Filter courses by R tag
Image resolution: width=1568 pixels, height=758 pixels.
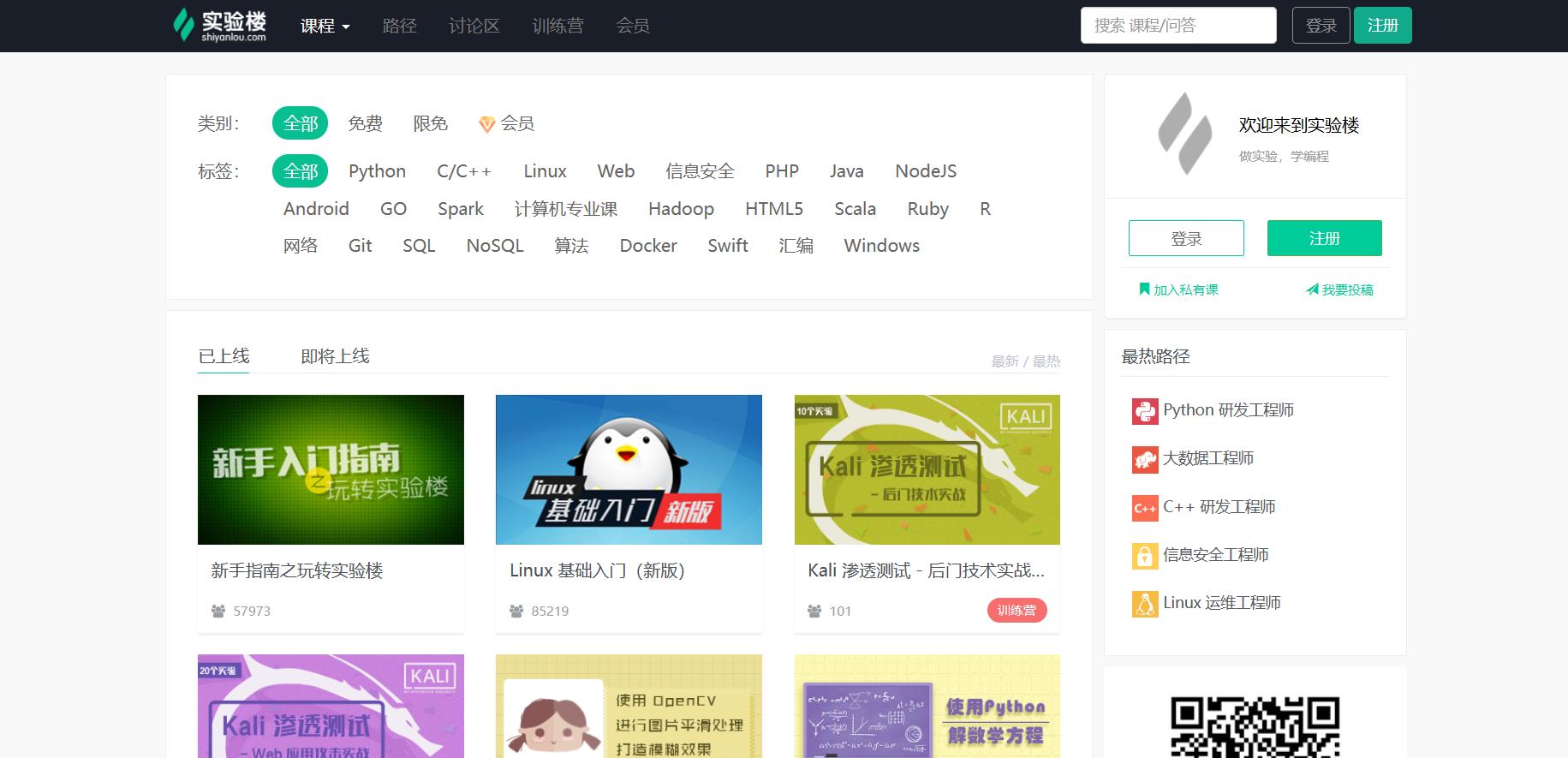[x=985, y=209]
